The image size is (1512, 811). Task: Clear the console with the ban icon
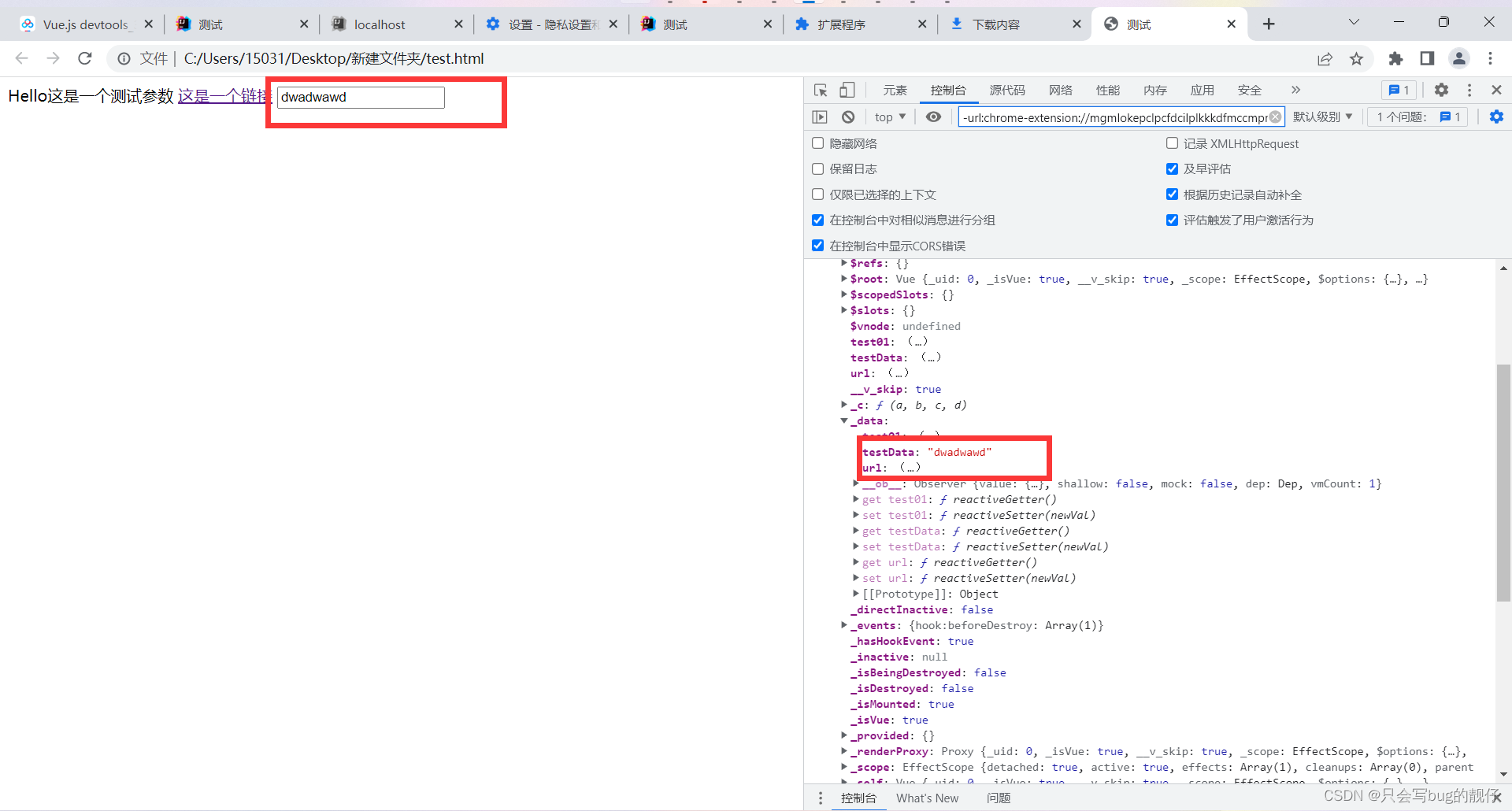848,117
